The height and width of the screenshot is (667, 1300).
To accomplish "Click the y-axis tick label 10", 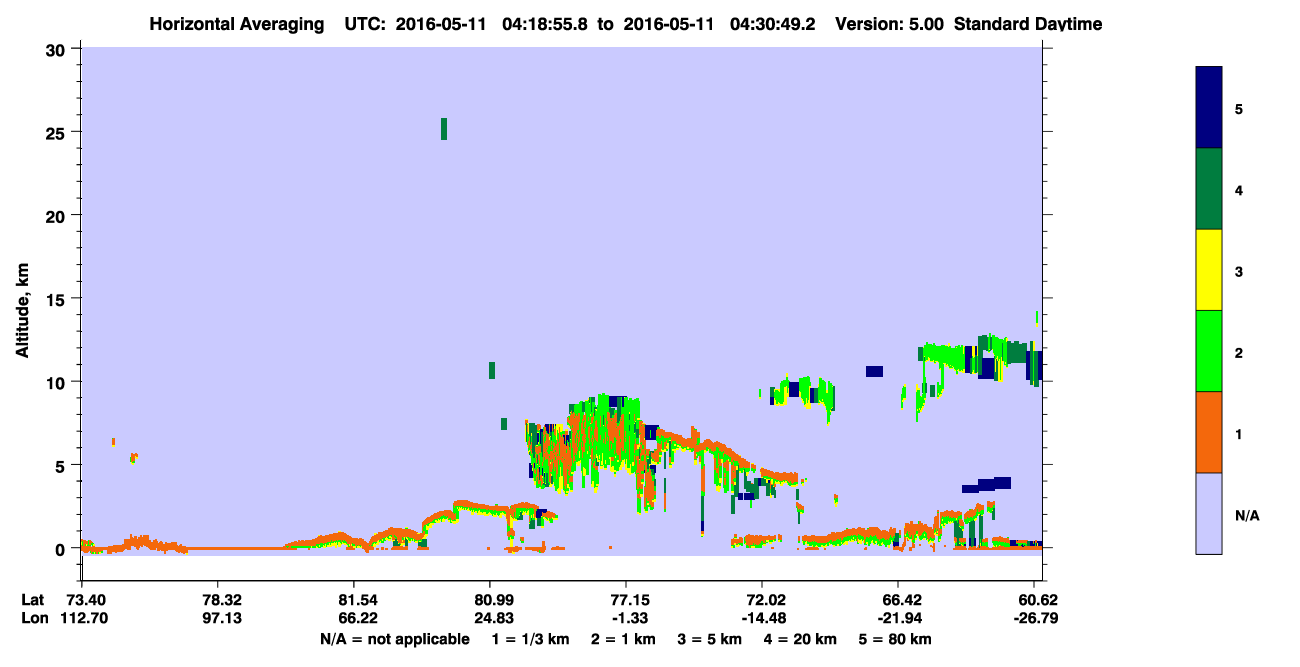I will tap(56, 382).
